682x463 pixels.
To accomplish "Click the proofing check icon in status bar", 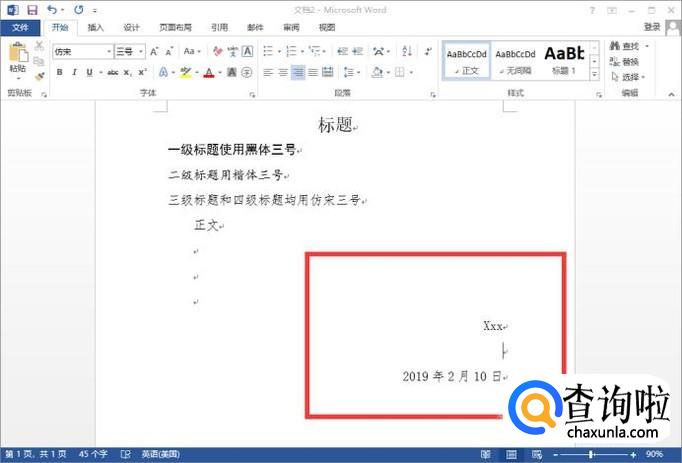I will (125, 454).
